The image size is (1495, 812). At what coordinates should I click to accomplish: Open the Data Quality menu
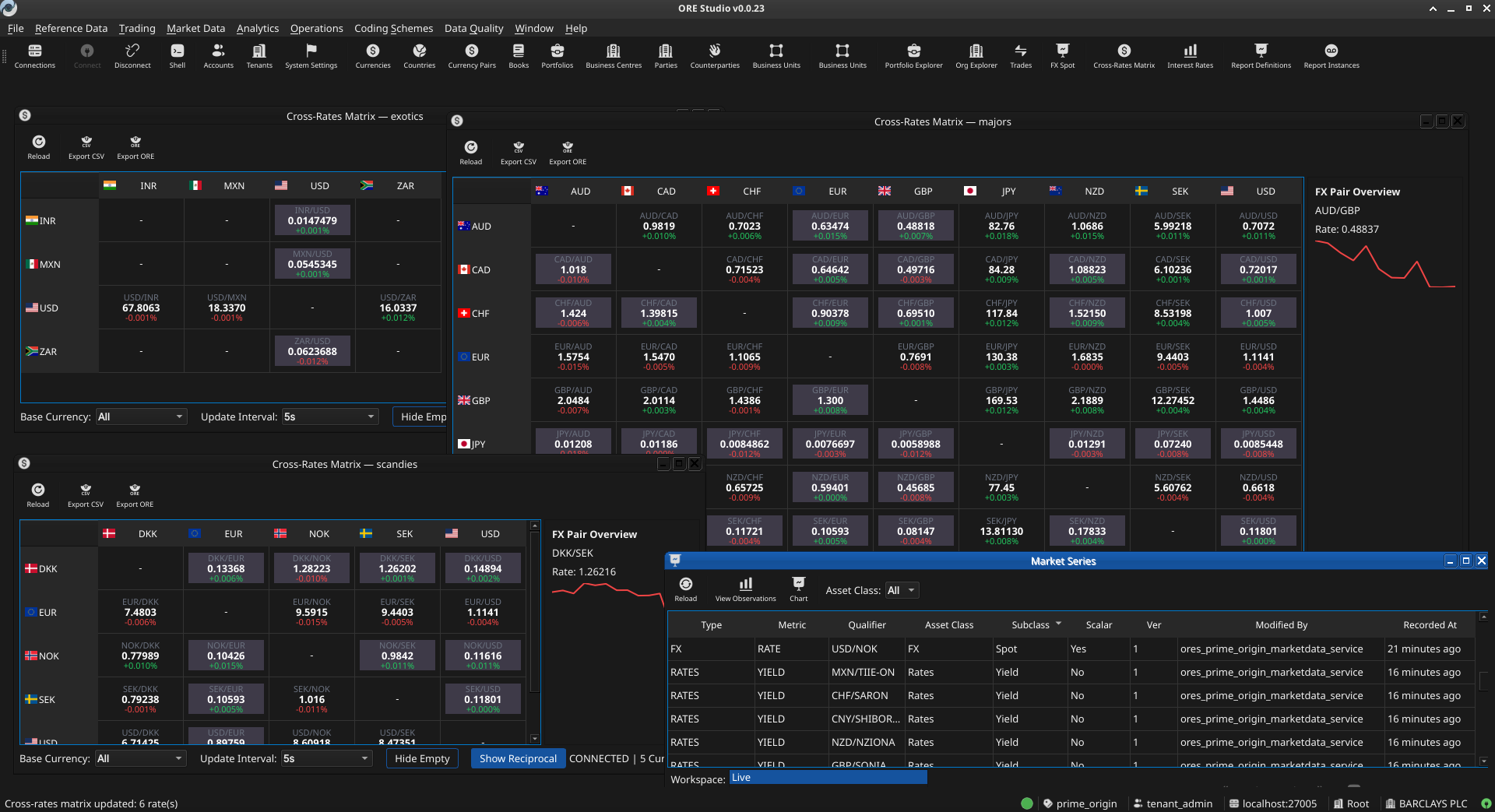[473, 28]
